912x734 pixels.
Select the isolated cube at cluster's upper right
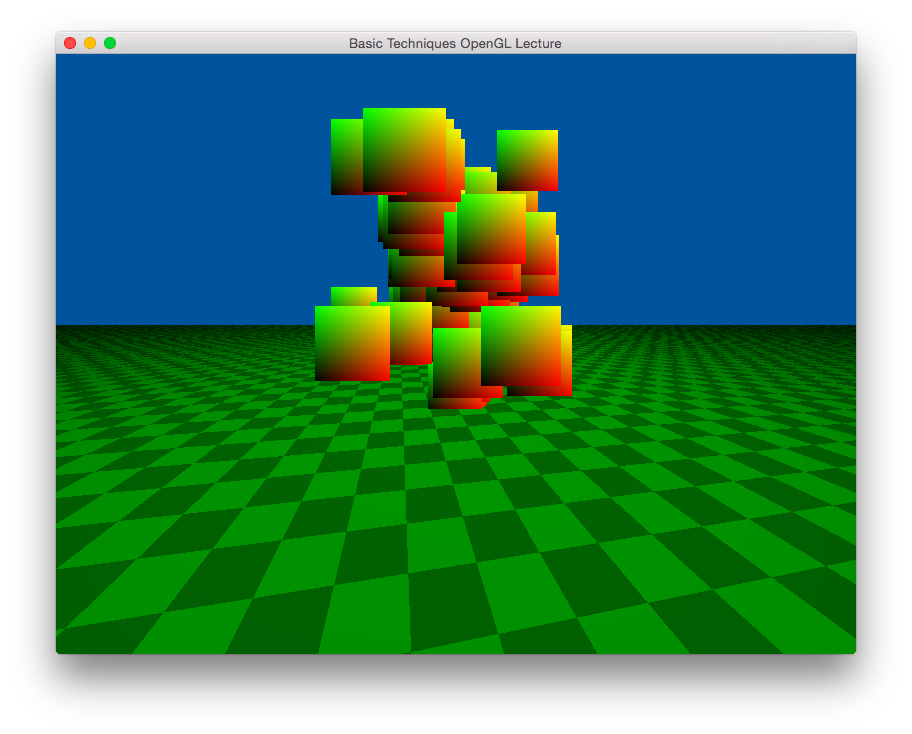point(527,160)
